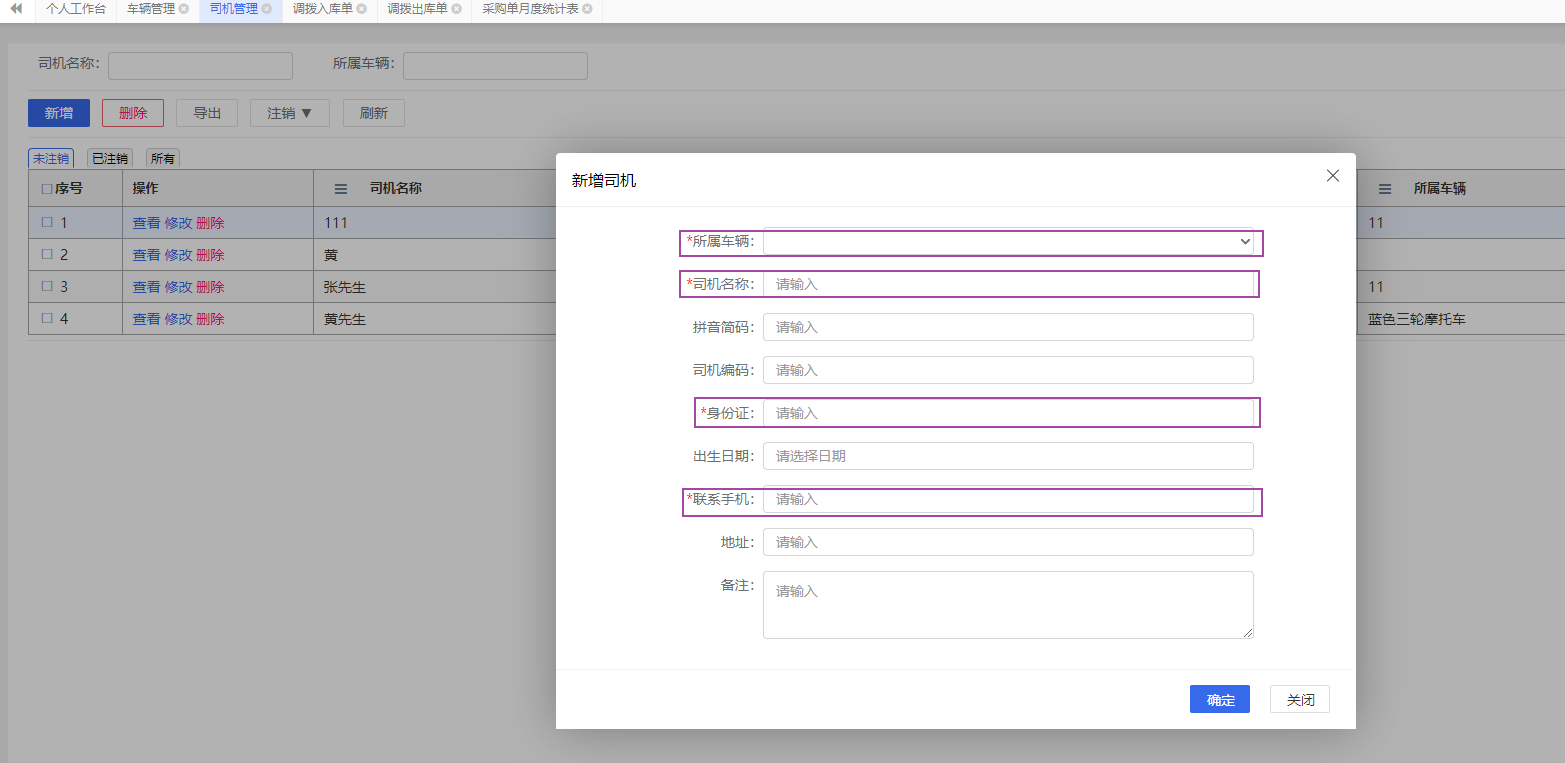Switch to 个人工作台 tab
Screen dimensions: 1565x763
76,9
